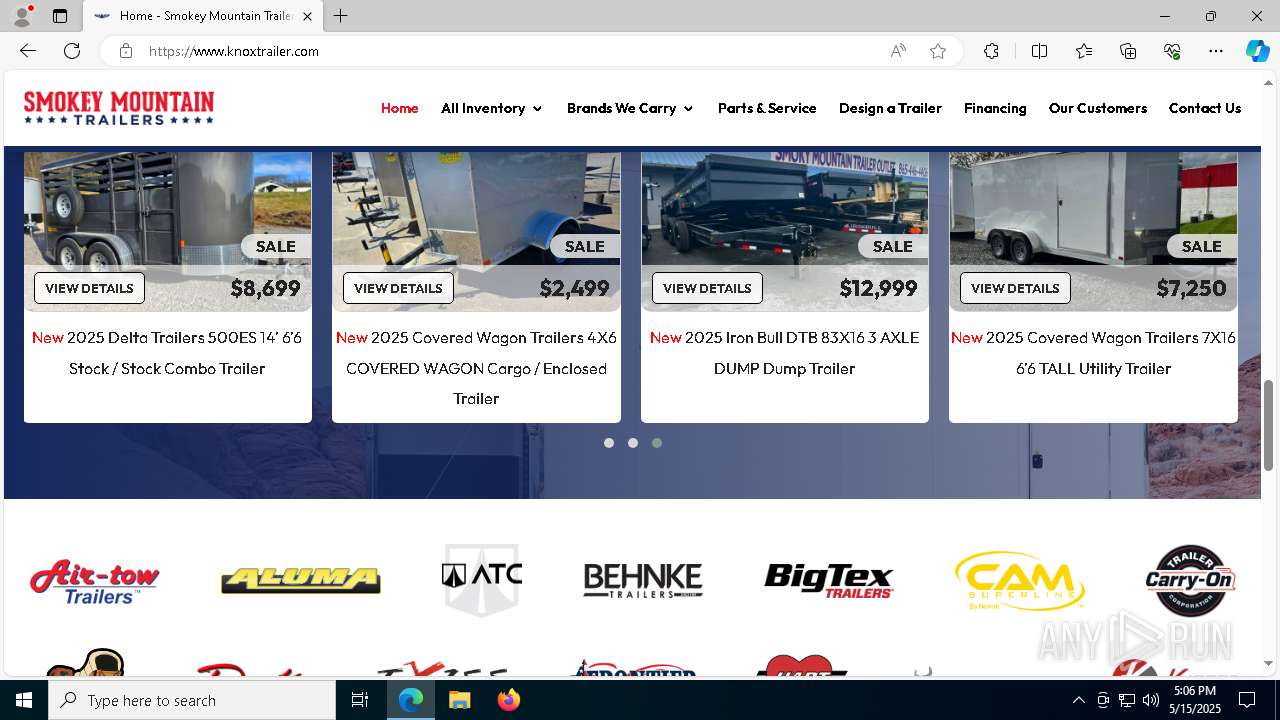Open Settings and more ellipsis
Screen dimensions: 1280x720
[1216, 51]
